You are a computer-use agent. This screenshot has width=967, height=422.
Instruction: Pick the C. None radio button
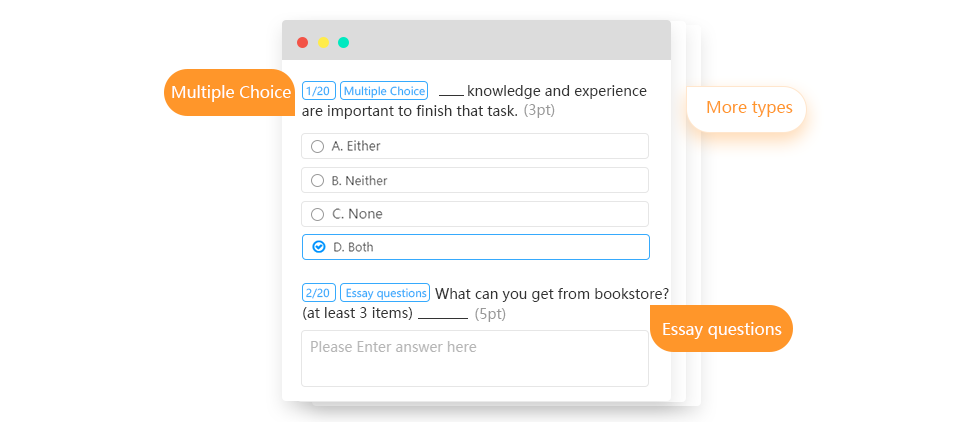tap(317, 214)
